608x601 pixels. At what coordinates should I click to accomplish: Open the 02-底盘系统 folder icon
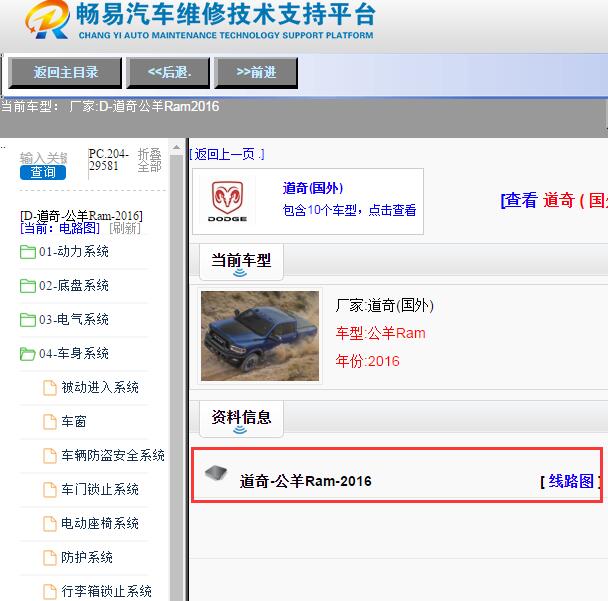tap(28, 286)
